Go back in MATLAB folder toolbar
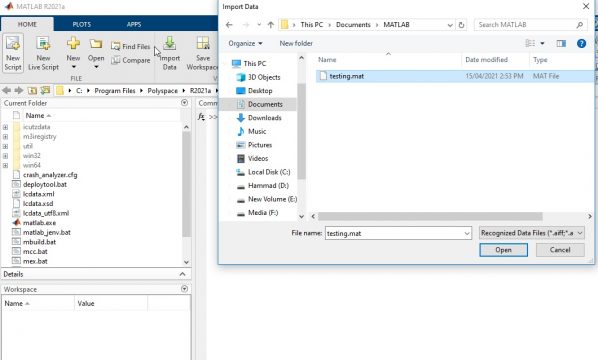The image size is (598, 360). click(x=6, y=90)
